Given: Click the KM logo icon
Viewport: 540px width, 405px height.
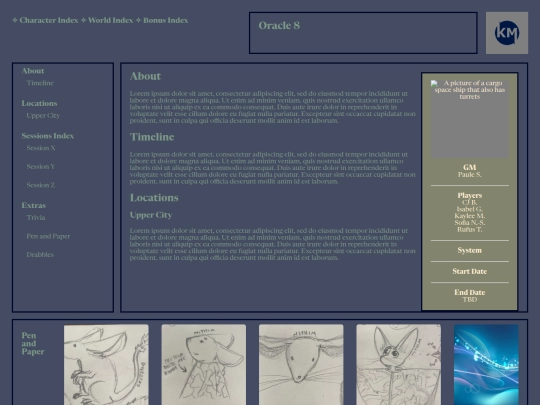Looking at the screenshot, I should [x=507, y=33].
